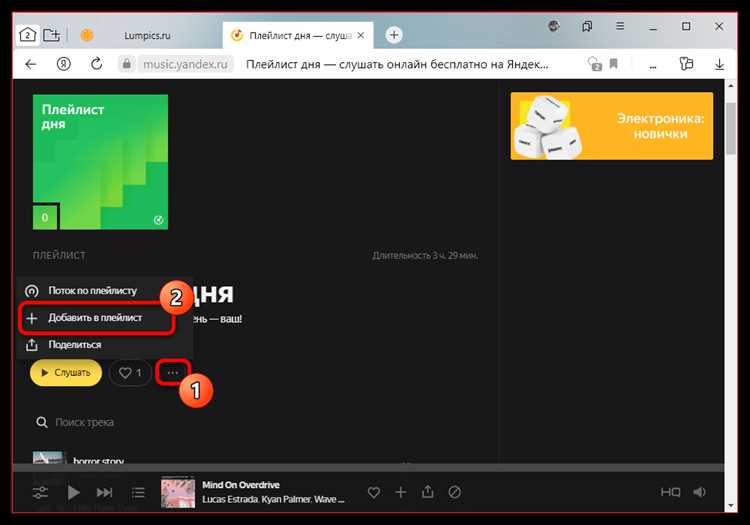Open the bookmarks collections icon in title bar
This screenshot has width=750, height=525.
587,26
